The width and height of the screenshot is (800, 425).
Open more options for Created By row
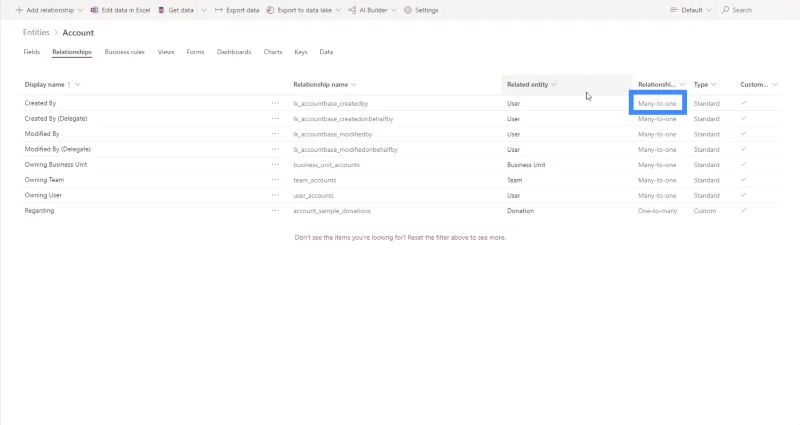275,103
